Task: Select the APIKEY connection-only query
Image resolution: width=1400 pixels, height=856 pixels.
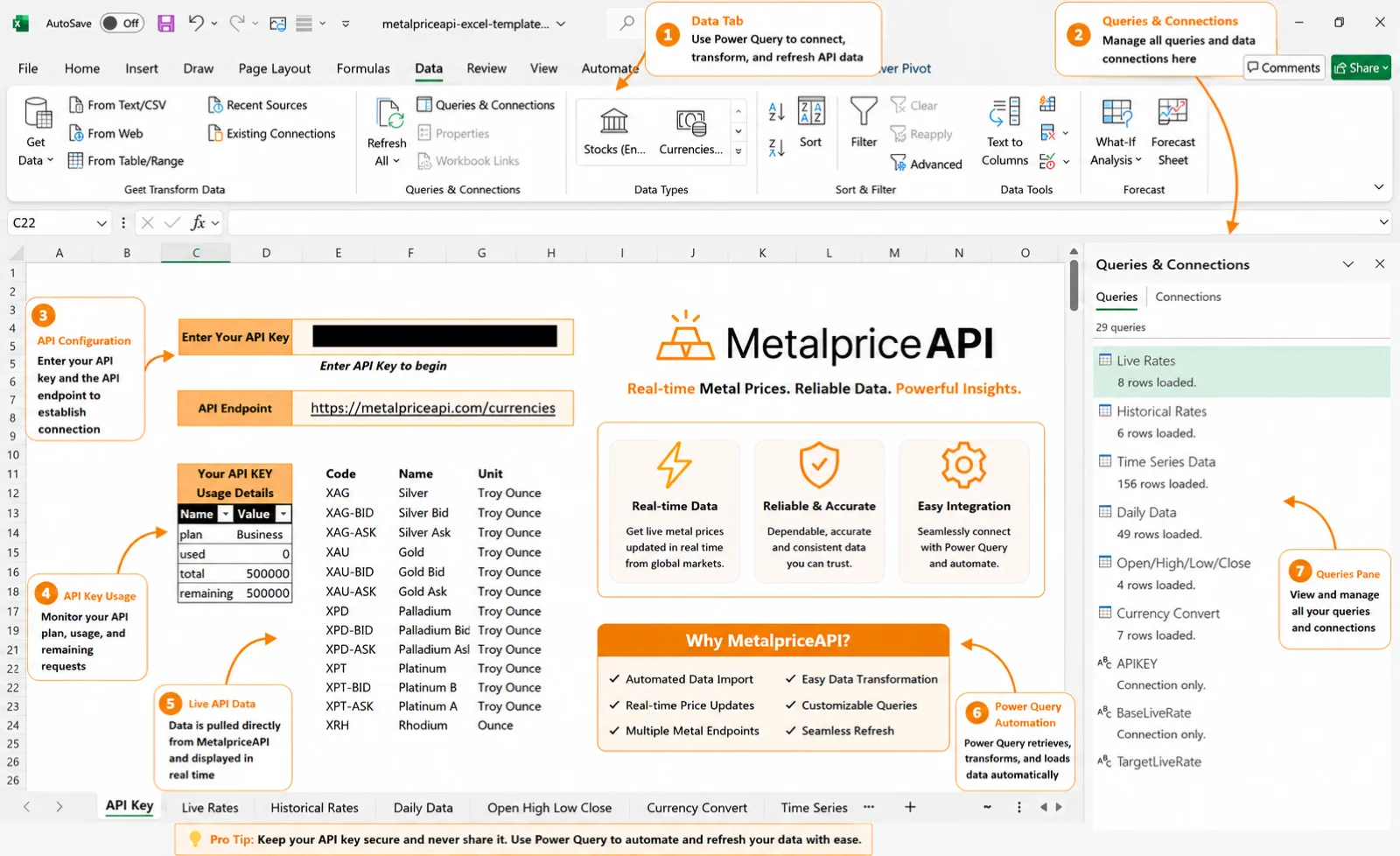Action: coord(1242,674)
